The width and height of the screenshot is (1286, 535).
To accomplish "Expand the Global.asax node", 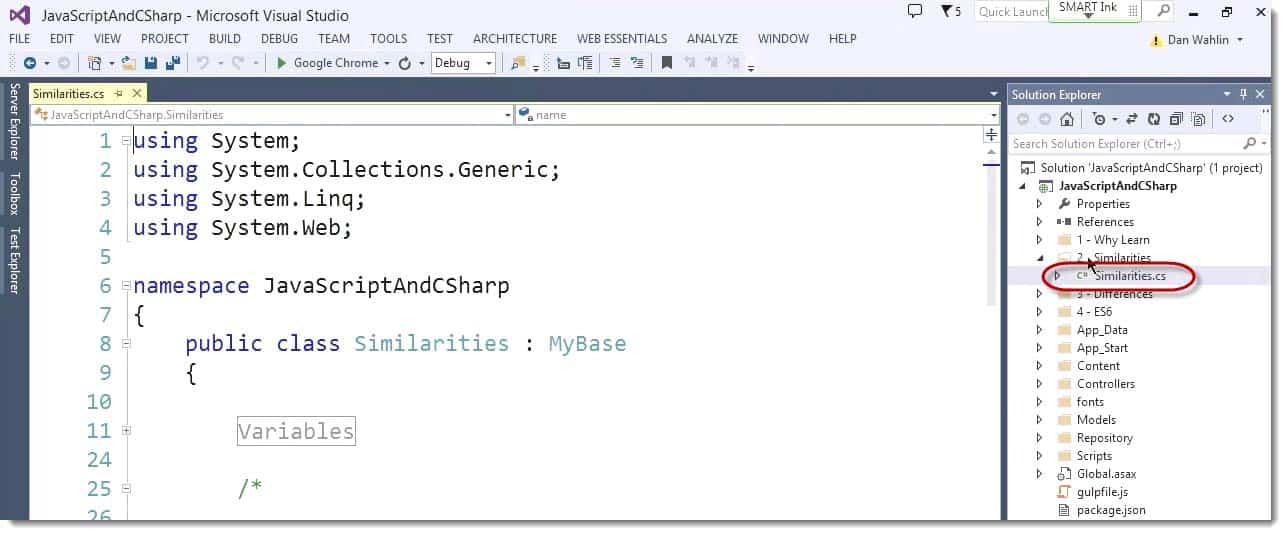I will tap(1039, 474).
